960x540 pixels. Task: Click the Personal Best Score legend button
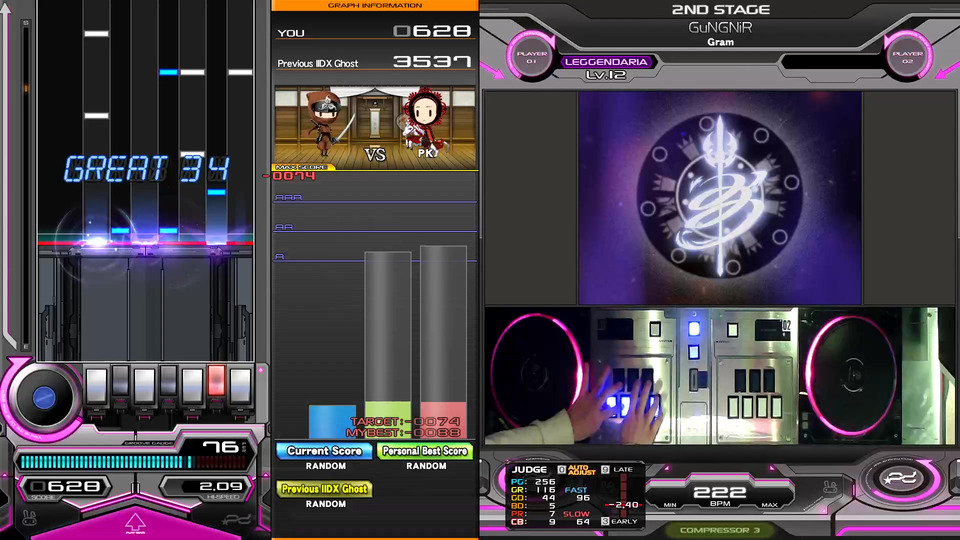point(424,451)
